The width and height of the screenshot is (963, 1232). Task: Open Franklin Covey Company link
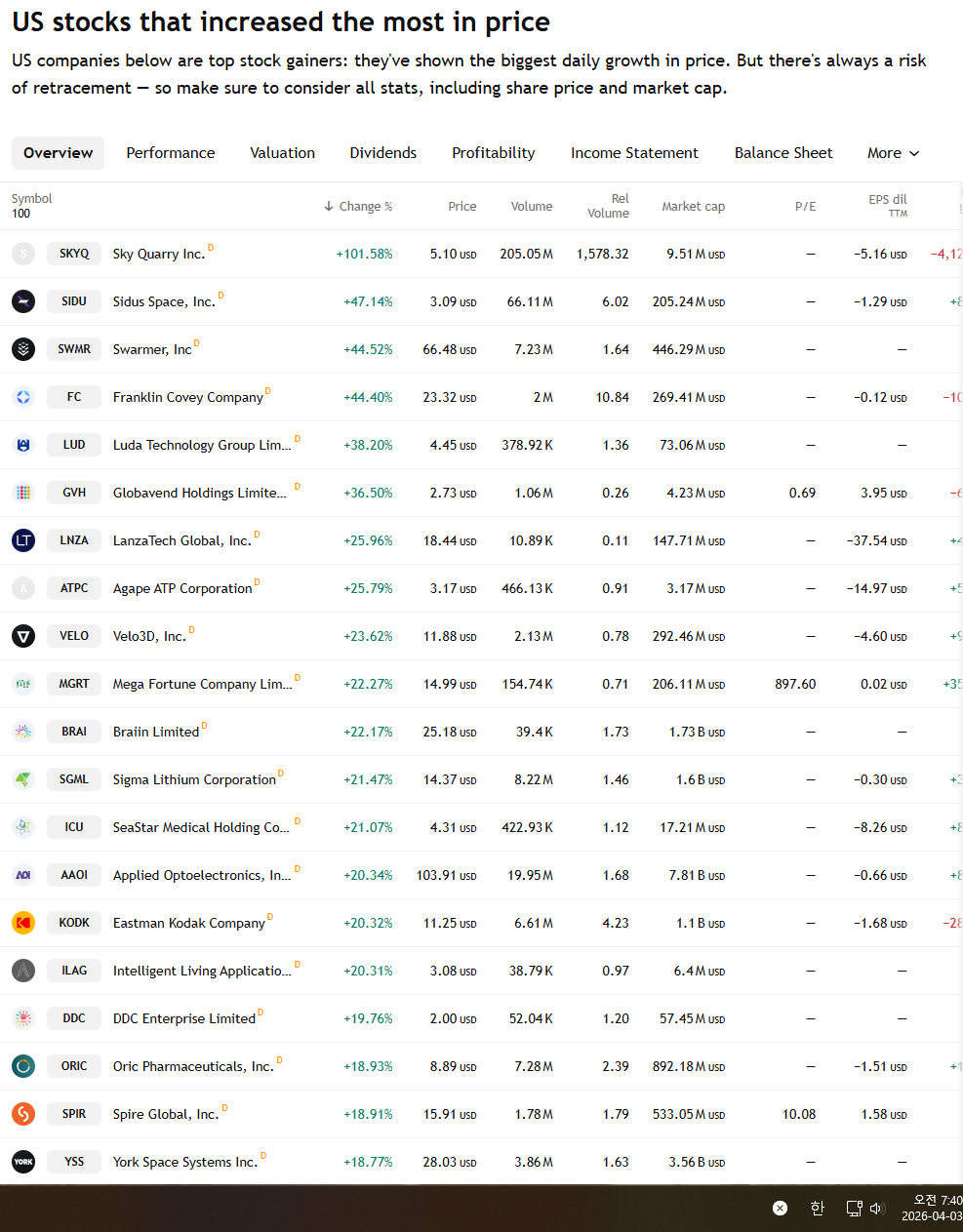(x=188, y=397)
